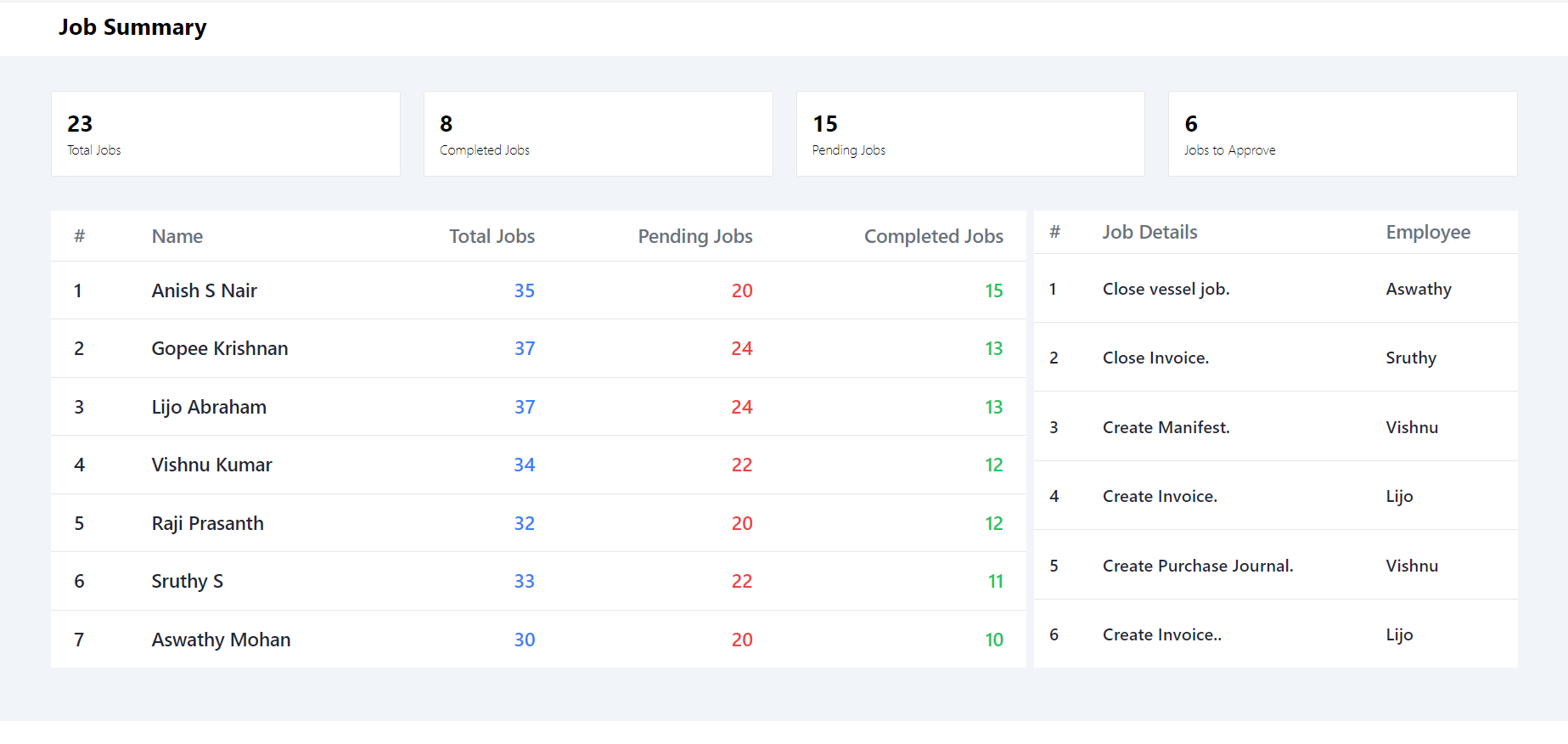Select employee Raji Prasanth
Viewport: 1568px width, 744px height.
pos(208,523)
